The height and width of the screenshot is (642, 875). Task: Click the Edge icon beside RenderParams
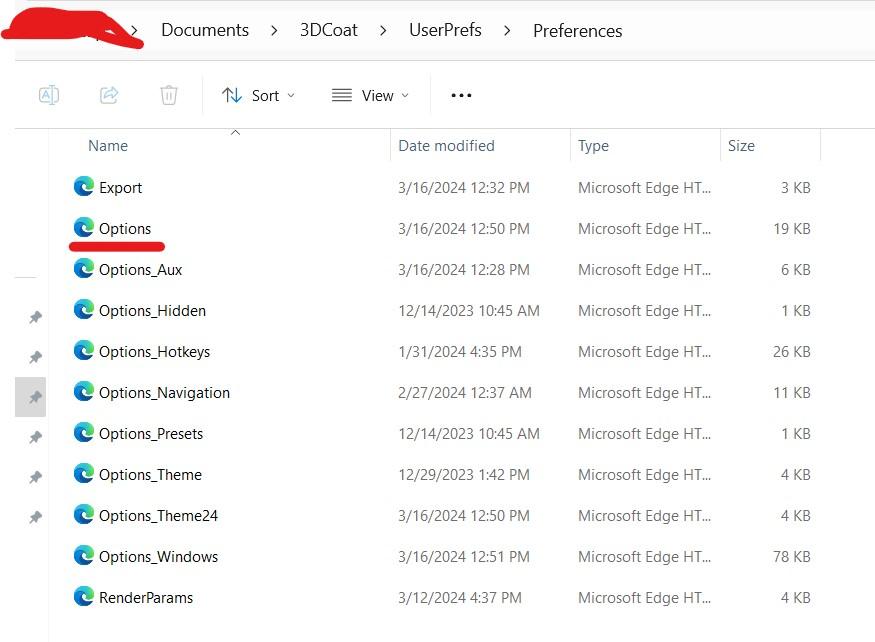point(84,597)
